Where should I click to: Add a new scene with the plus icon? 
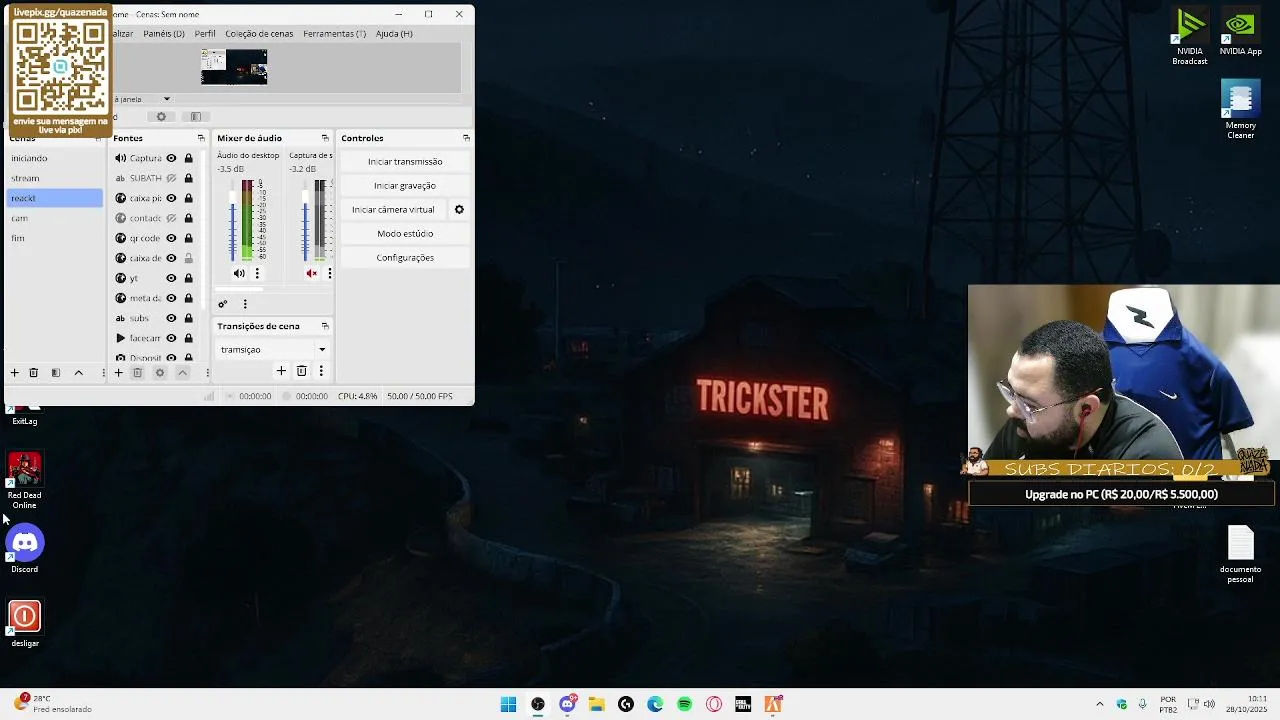pos(14,372)
